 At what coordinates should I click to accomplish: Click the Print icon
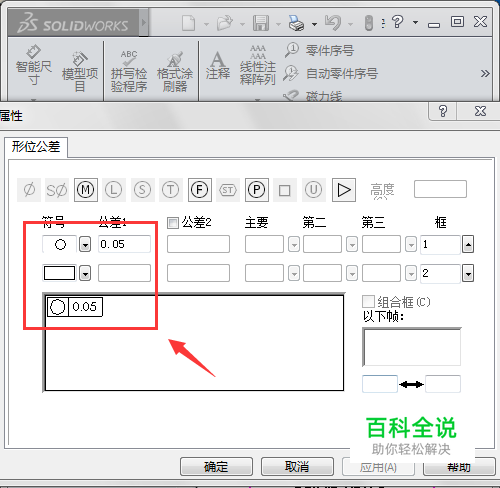pyautogui.click(x=296, y=23)
